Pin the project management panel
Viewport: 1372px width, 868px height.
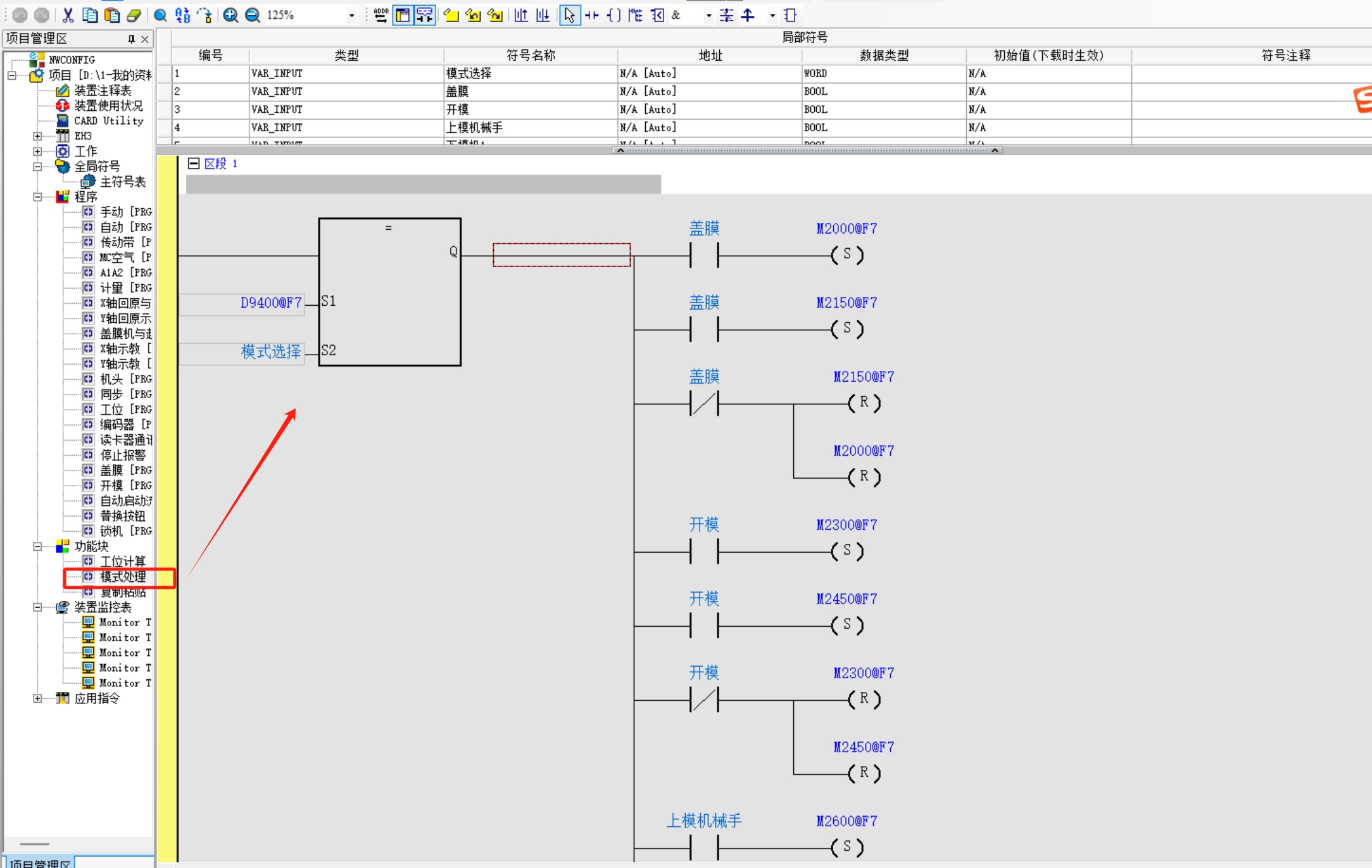131,39
